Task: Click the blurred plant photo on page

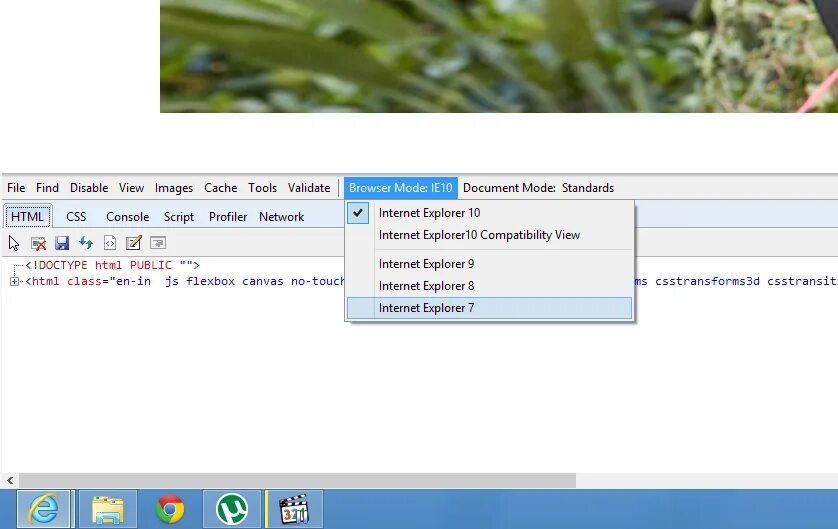Action: click(x=499, y=56)
